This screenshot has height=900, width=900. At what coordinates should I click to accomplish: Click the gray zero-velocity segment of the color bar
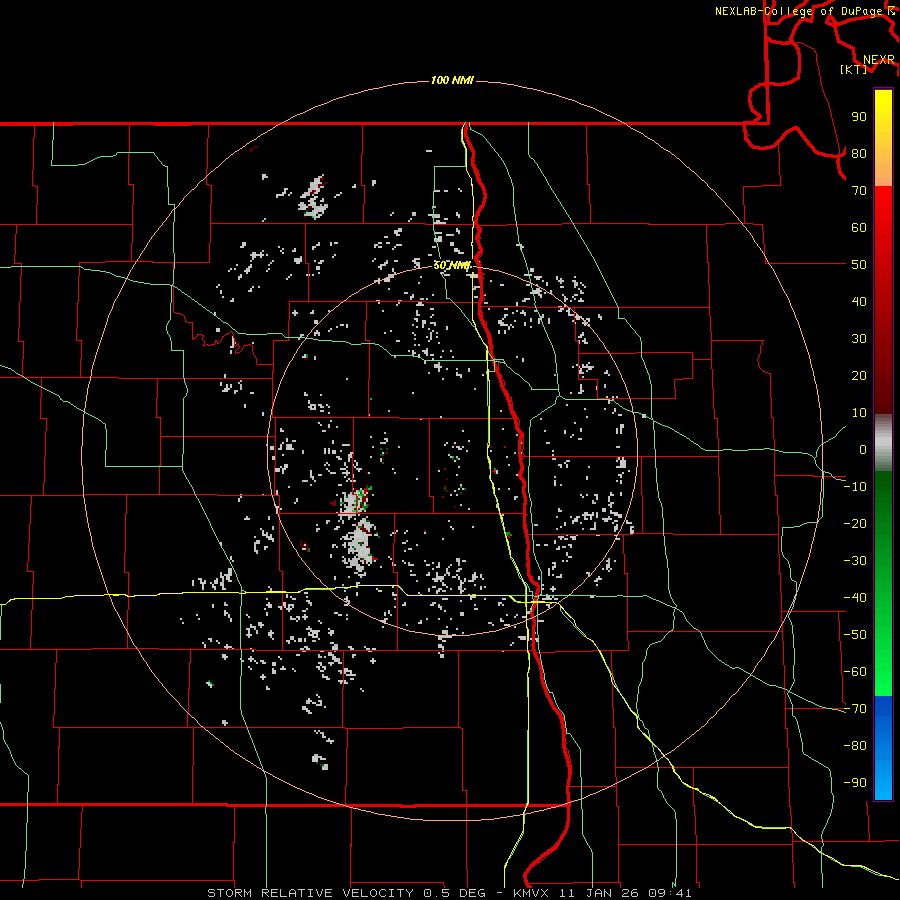point(883,442)
